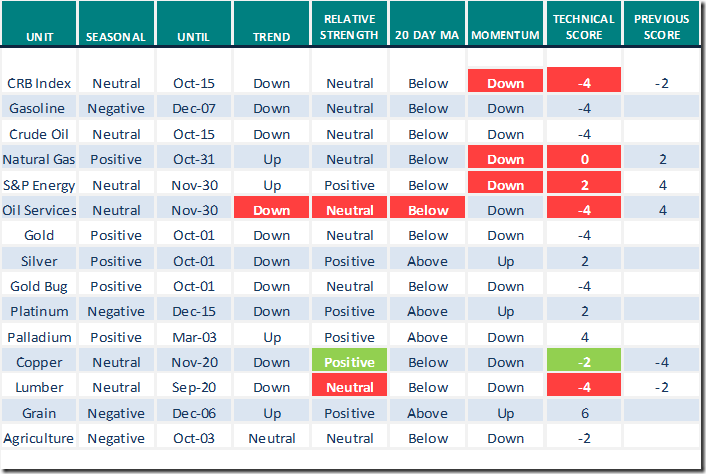Click the Natural Gas row label
706x474 pixels.
tap(39, 159)
